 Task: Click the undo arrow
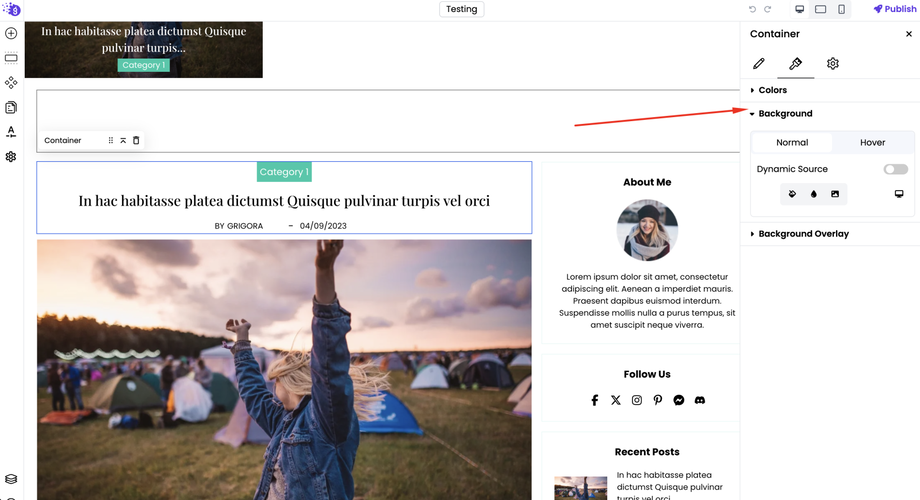pyautogui.click(x=753, y=9)
